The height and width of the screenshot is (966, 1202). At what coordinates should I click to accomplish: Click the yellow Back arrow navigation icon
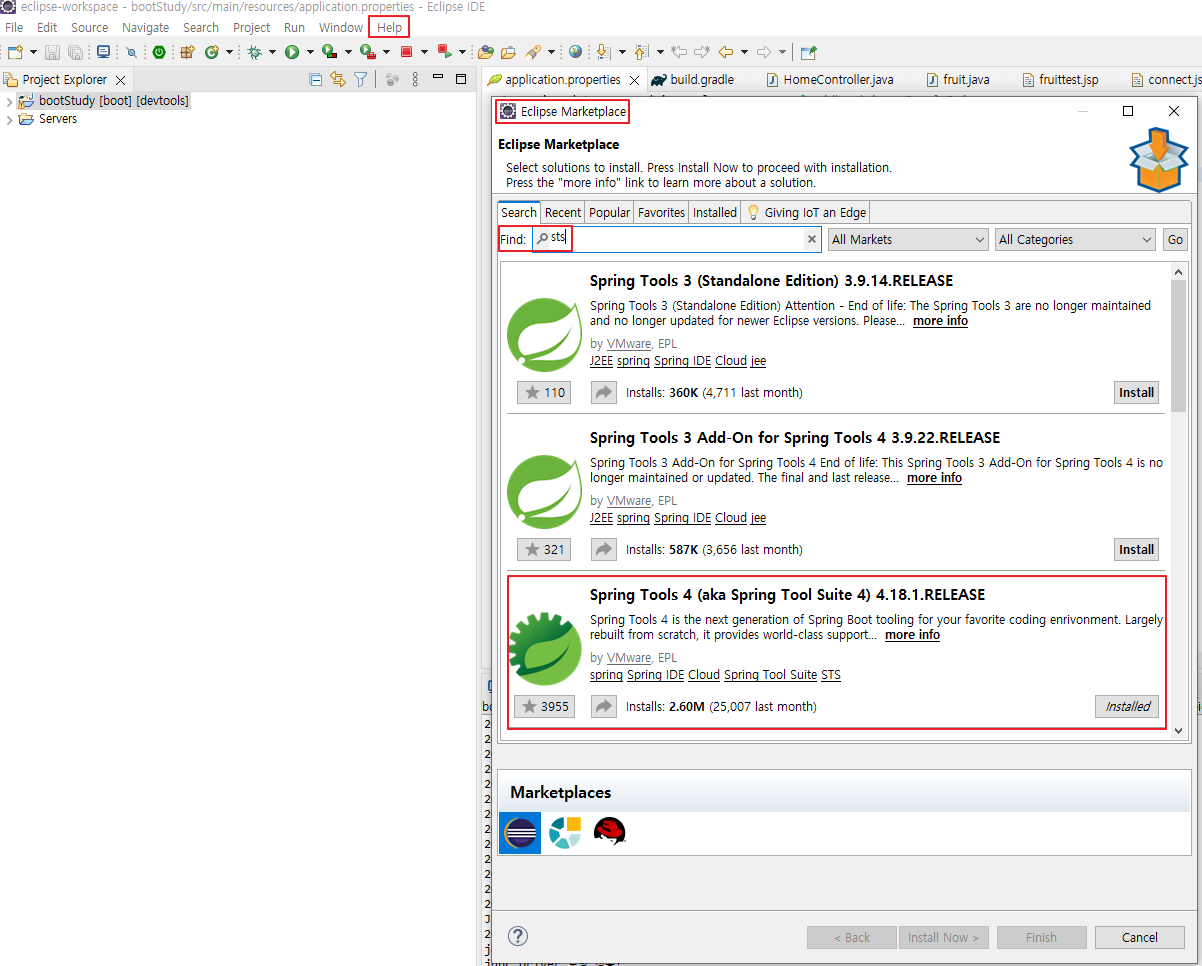tap(725, 52)
